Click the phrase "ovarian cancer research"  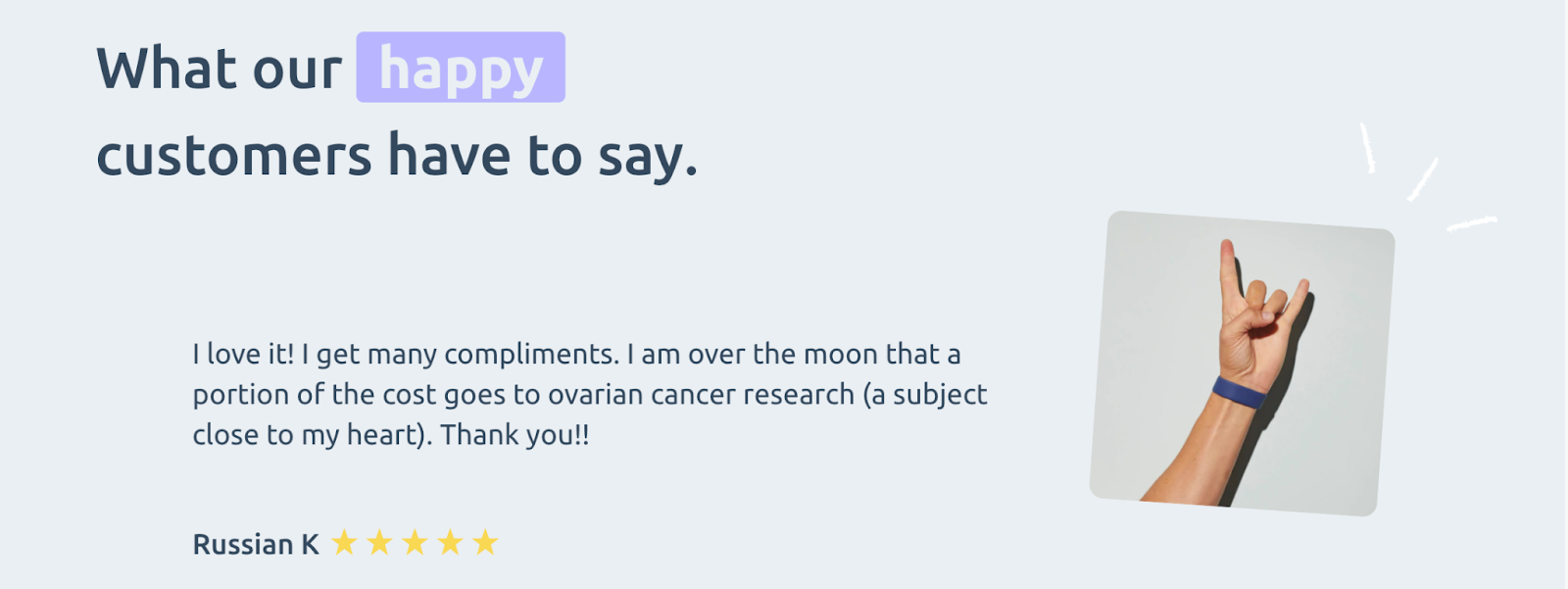click(x=701, y=394)
